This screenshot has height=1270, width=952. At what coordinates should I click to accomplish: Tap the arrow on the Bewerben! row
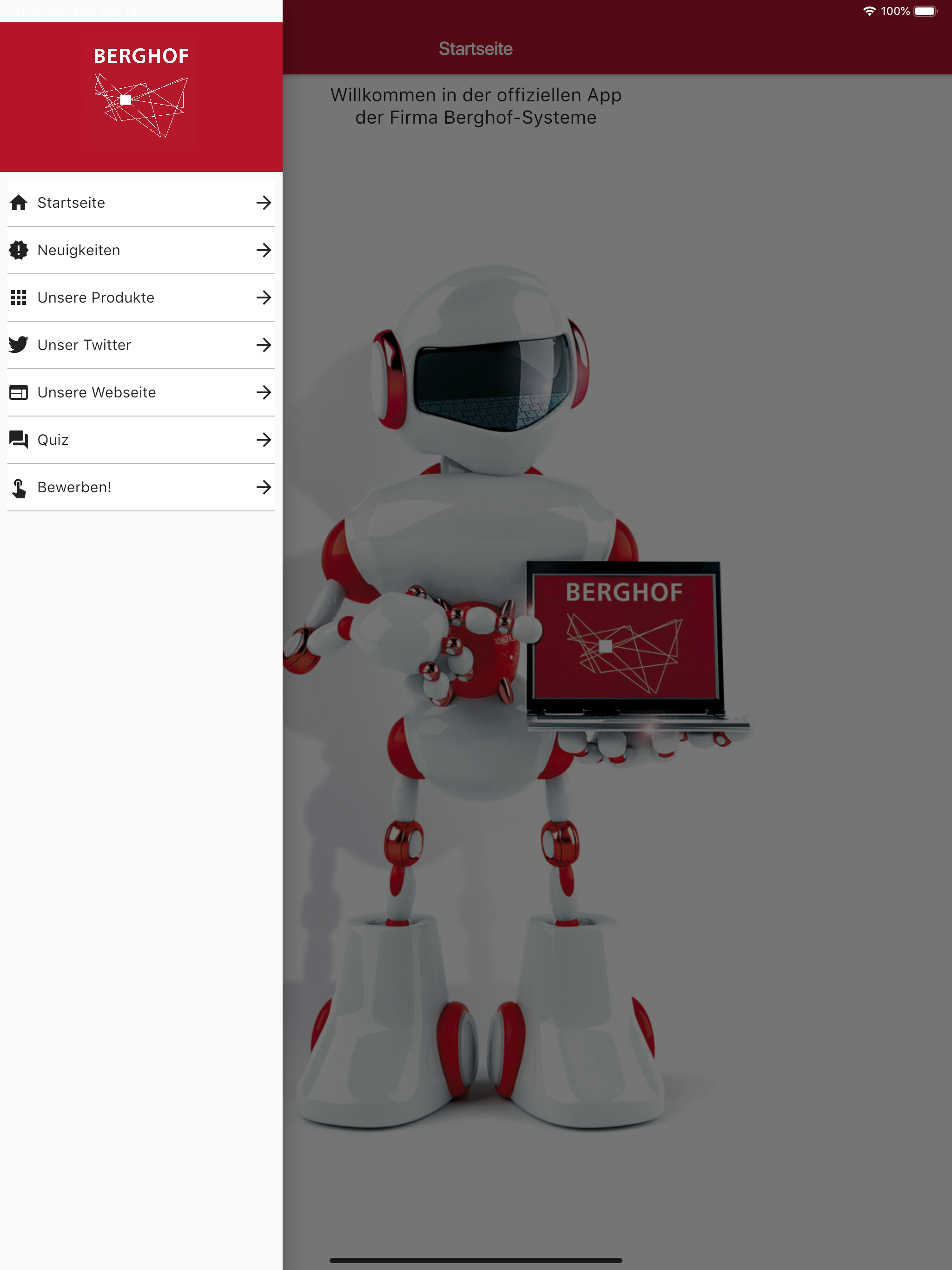click(264, 487)
